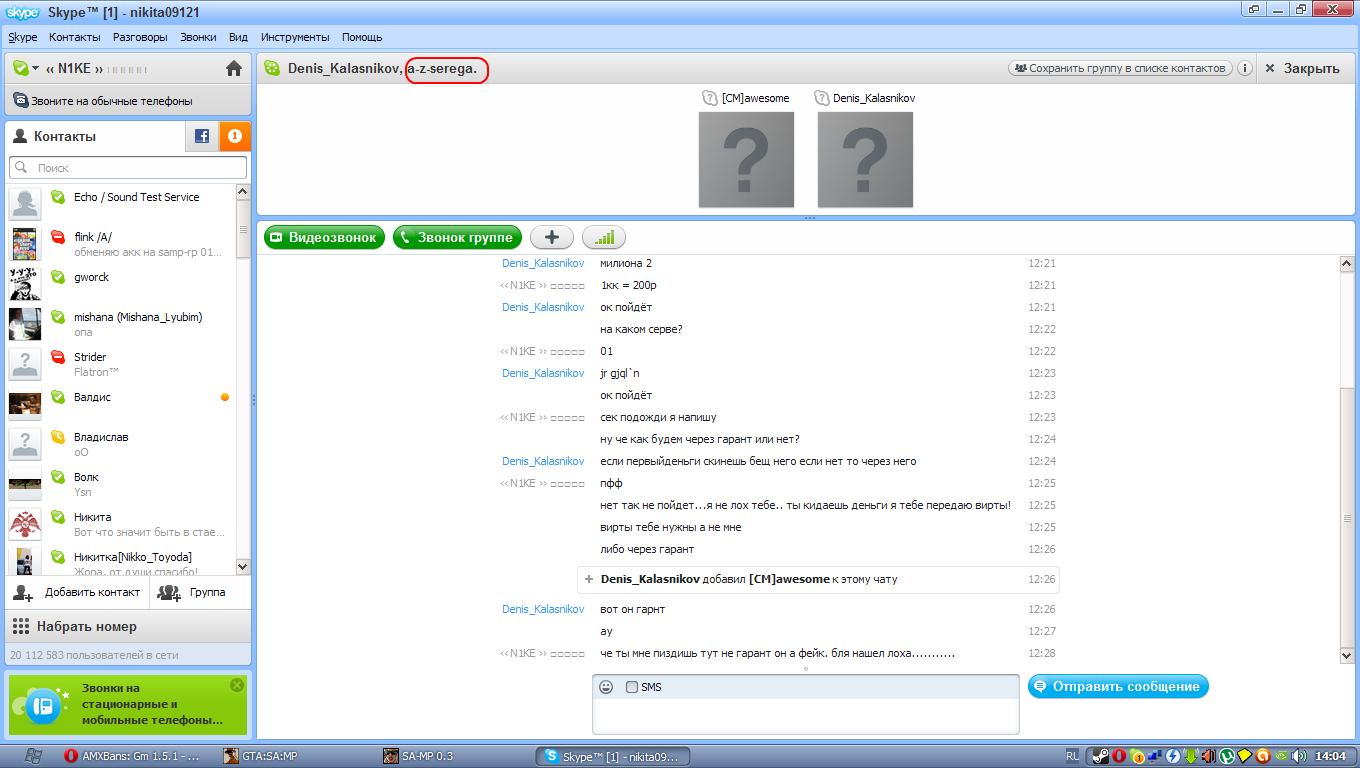Image resolution: width=1360 pixels, height=768 pixels.
Task: Click the volume speaker tray icon
Action: [1299, 756]
